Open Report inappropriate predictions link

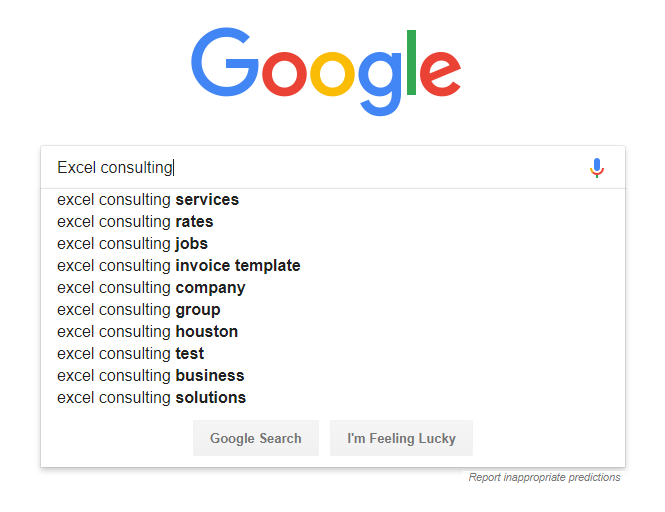pyautogui.click(x=544, y=477)
